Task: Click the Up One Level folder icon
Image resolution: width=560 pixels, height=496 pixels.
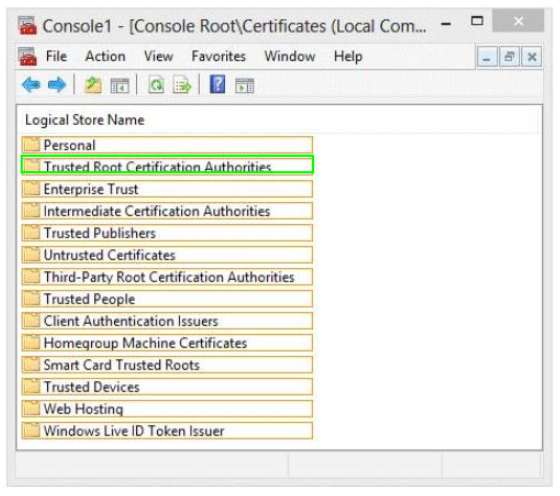Action: [x=93, y=85]
